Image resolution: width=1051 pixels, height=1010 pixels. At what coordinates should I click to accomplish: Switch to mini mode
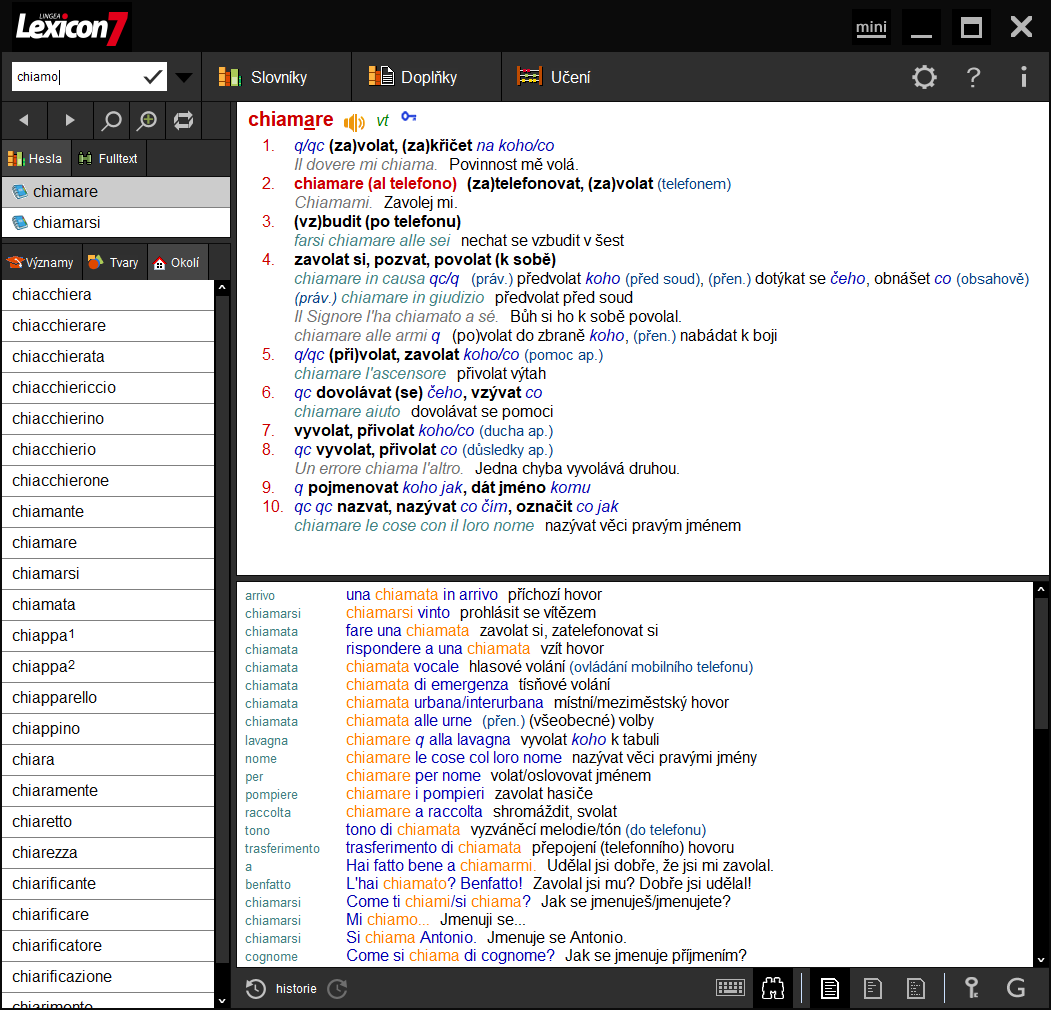(871, 27)
